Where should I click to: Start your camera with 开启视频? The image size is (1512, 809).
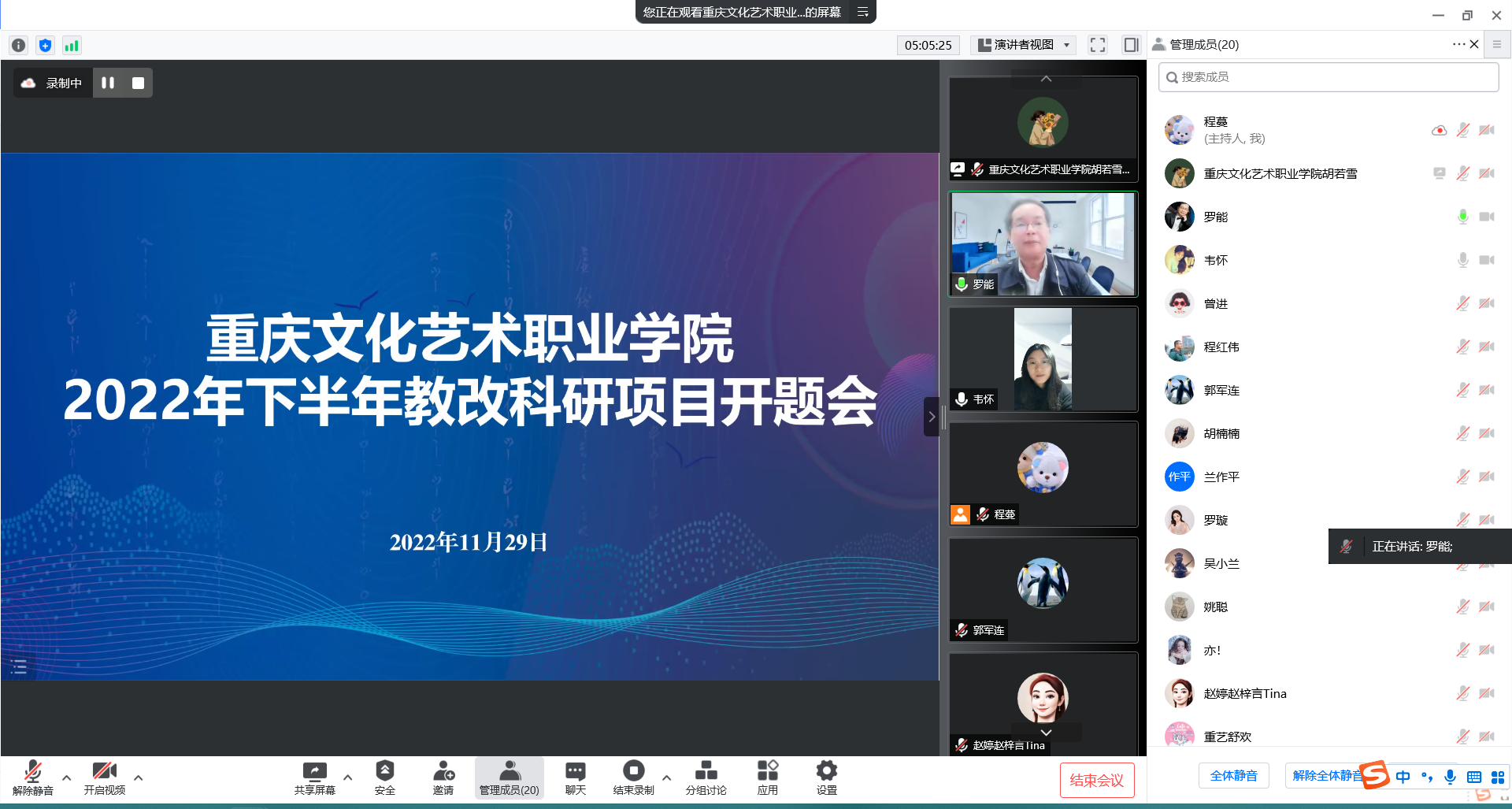[105, 777]
